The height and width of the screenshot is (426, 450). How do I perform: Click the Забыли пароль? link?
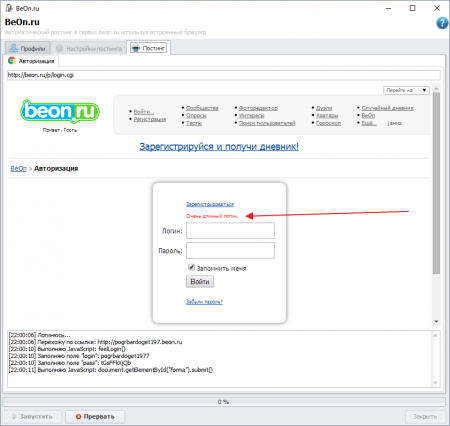click(x=204, y=302)
